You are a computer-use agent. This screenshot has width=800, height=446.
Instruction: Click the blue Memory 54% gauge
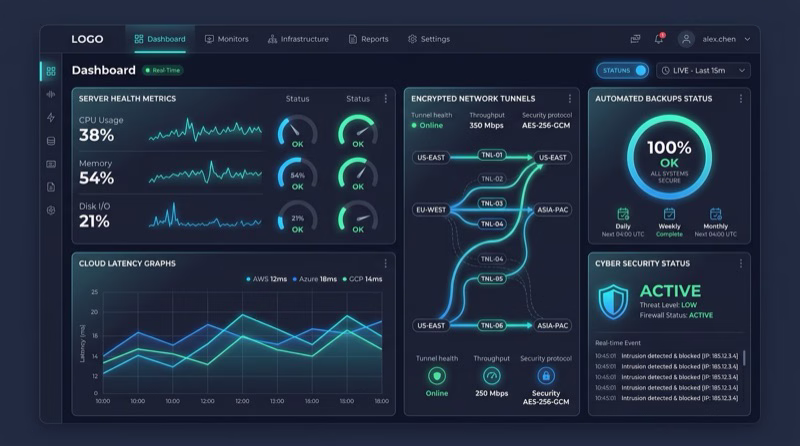297,175
